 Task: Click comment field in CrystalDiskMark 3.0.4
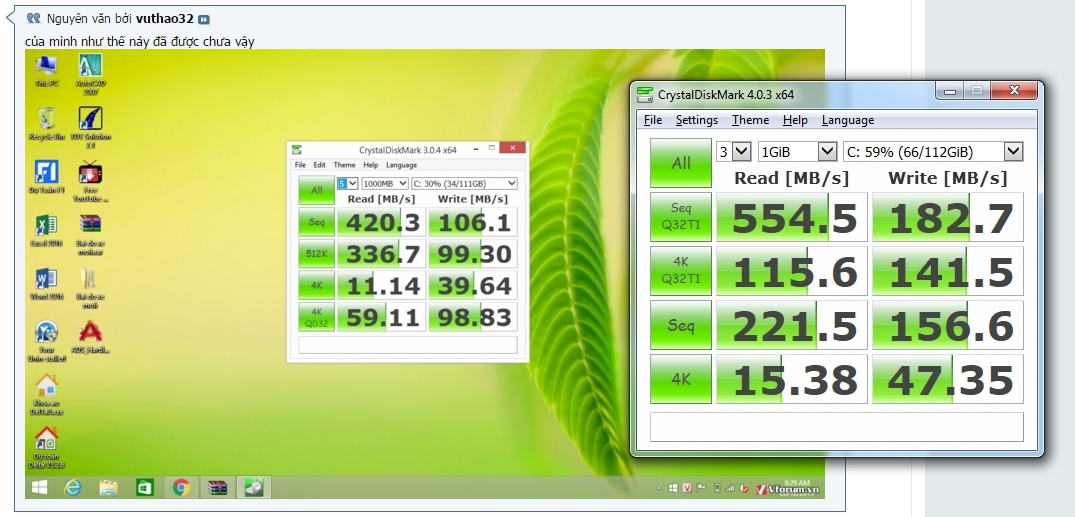[408, 344]
